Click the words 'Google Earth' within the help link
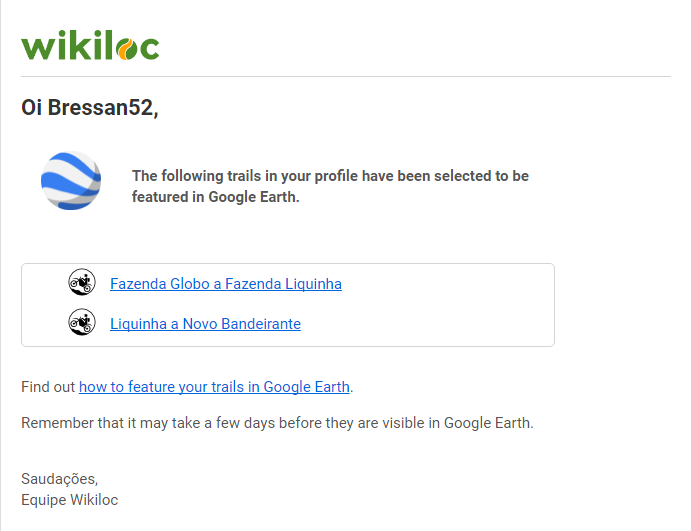Screen dimensions: 691x531 click(x=306, y=387)
